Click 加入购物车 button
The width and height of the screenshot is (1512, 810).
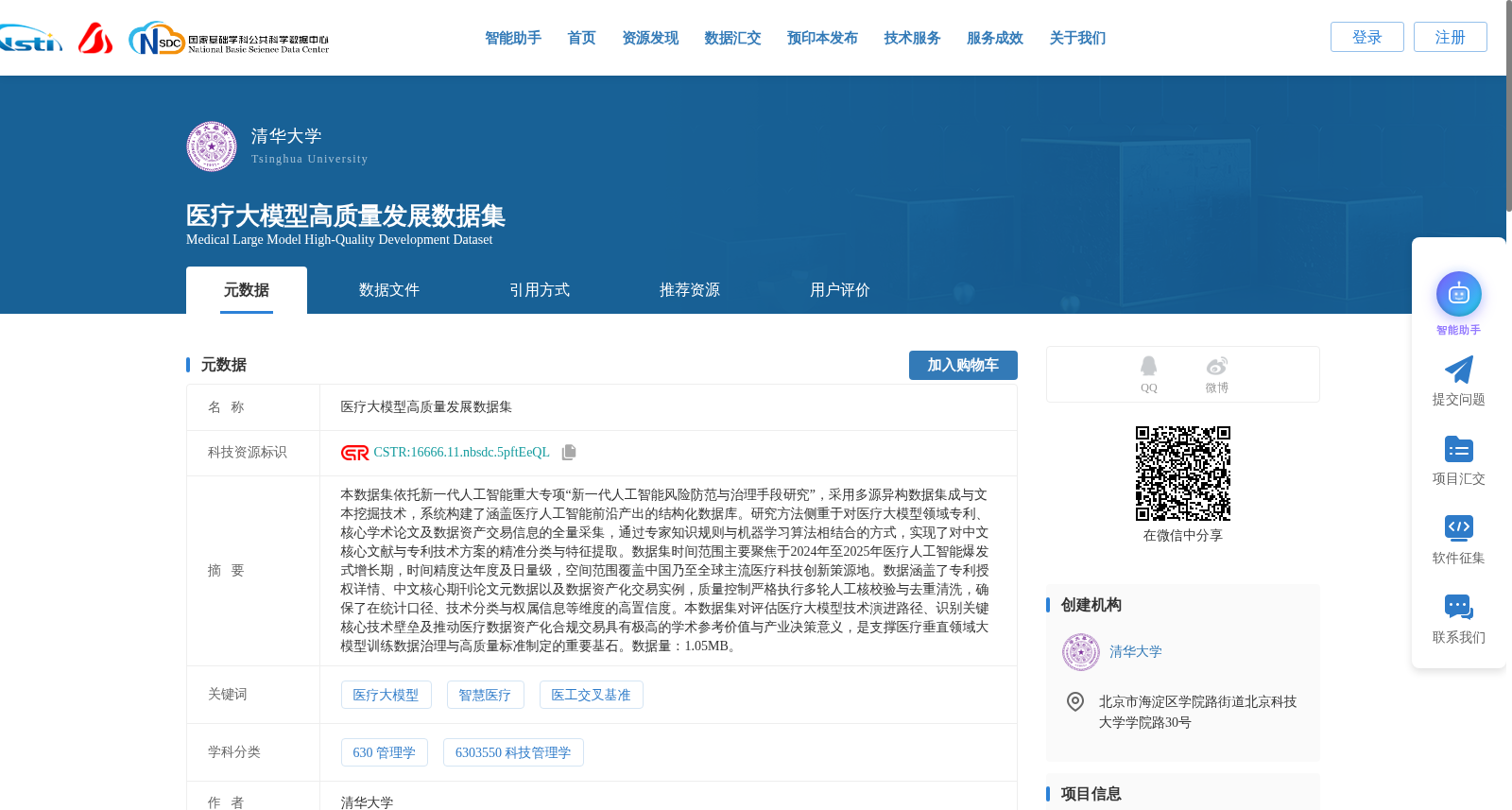(x=963, y=365)
